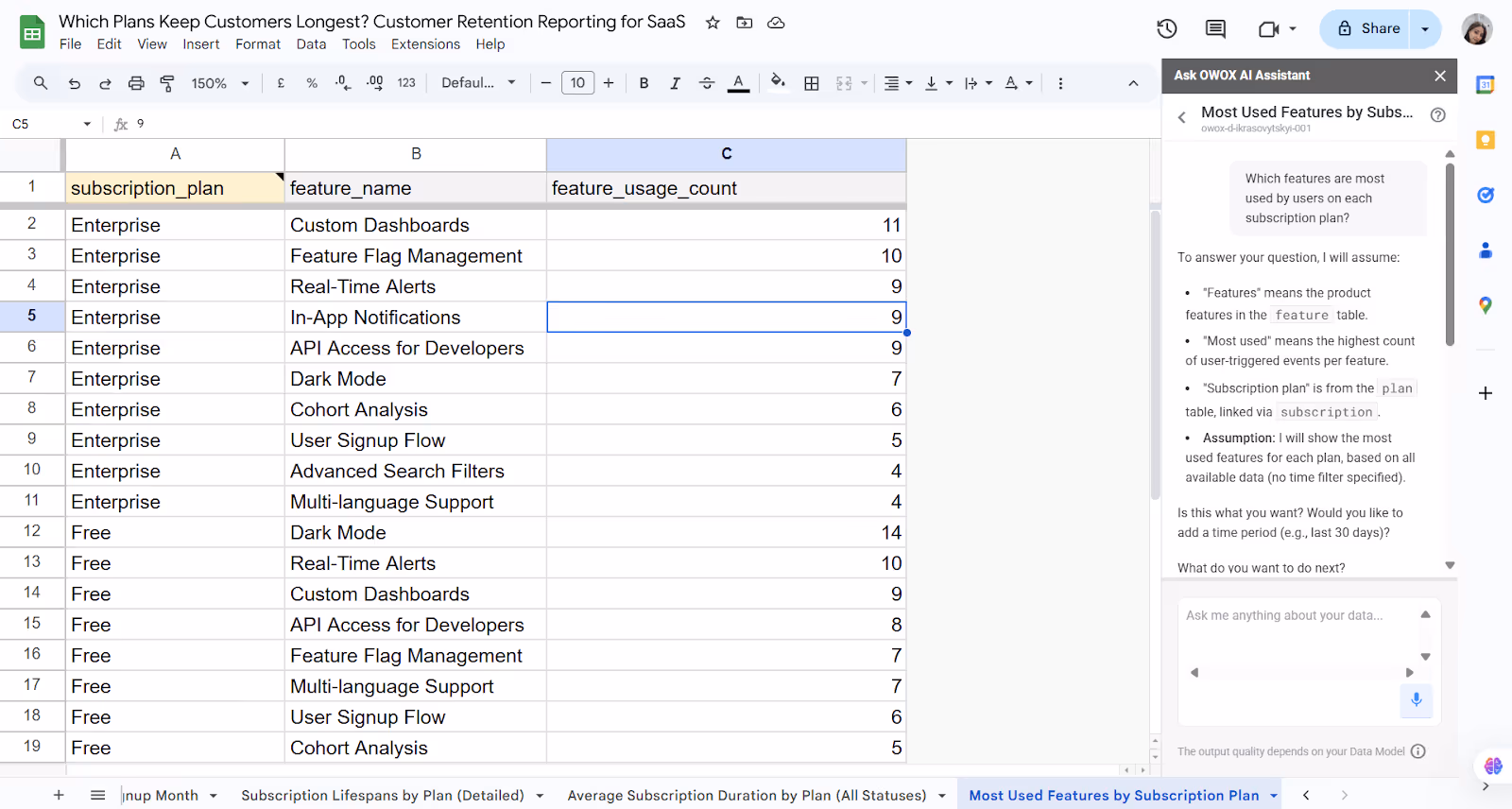Toggle bold formatting
This screenshot has height=809, width=1512.
pyautogui.click(x=644, y=83)
